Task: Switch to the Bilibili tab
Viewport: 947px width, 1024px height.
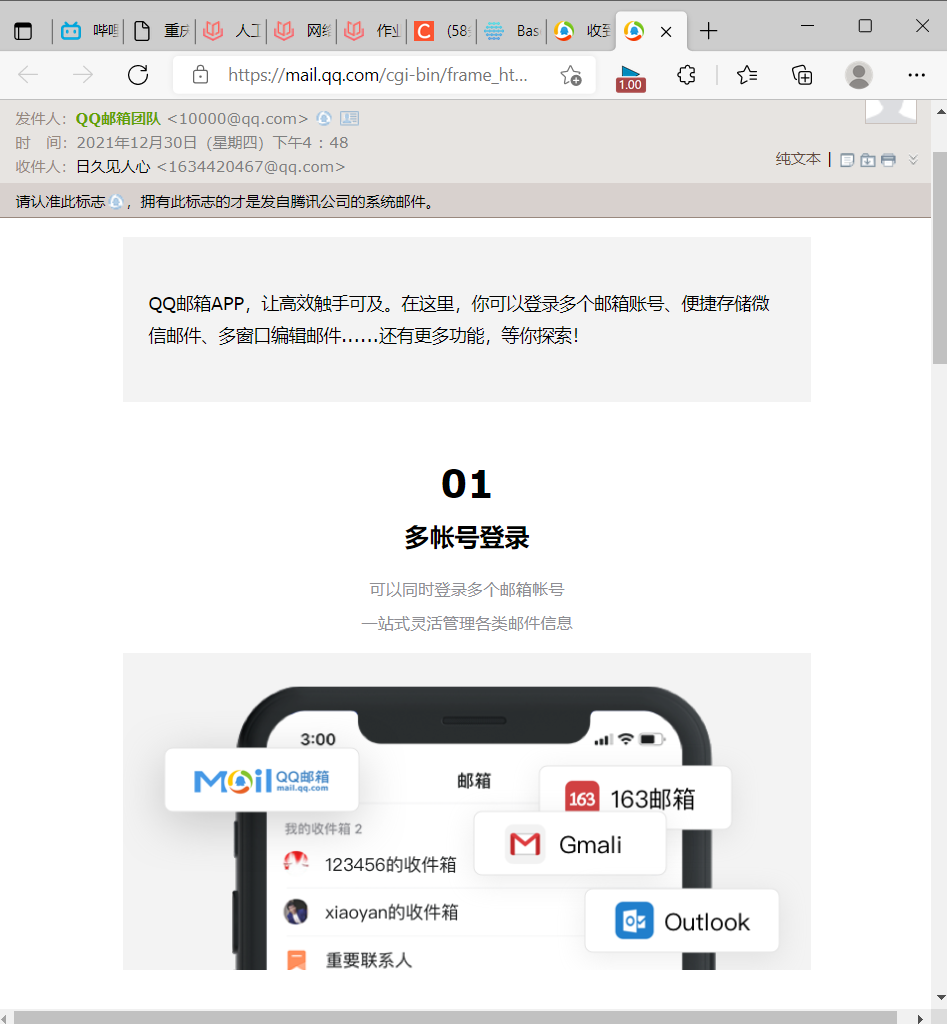Action: 89,31
